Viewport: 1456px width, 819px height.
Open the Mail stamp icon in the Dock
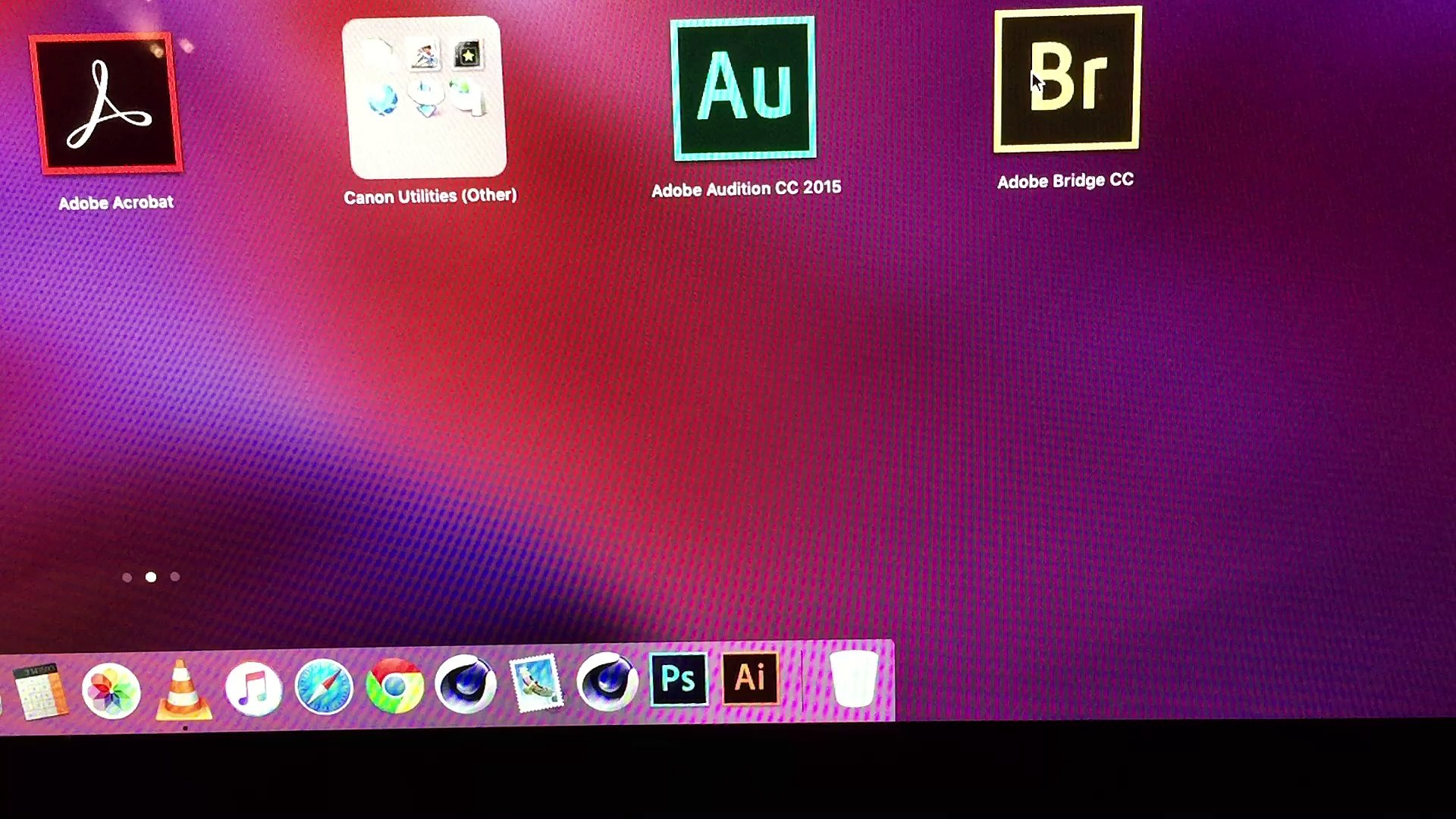click(x=536, y=683)
